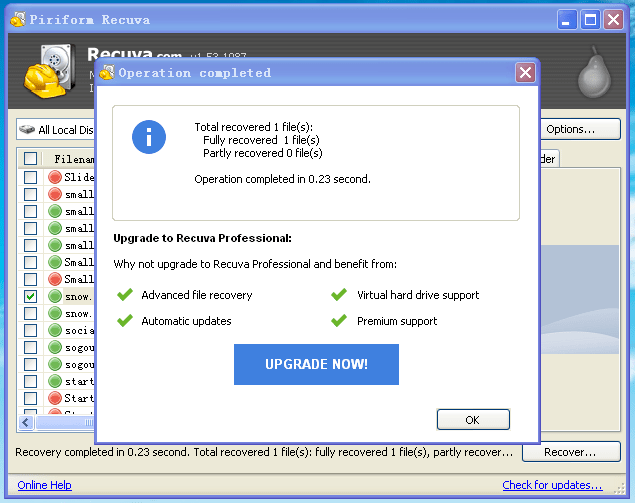Image resolution: width=635 pixels, height=503 pixels.
Task: Open the All Local Disks drive dropdown
Action: tap(58, 130)
